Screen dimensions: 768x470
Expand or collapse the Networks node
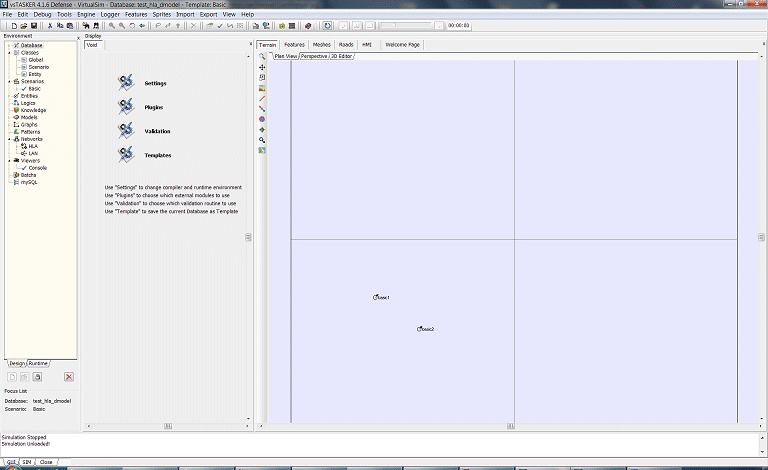coord(9,139)
